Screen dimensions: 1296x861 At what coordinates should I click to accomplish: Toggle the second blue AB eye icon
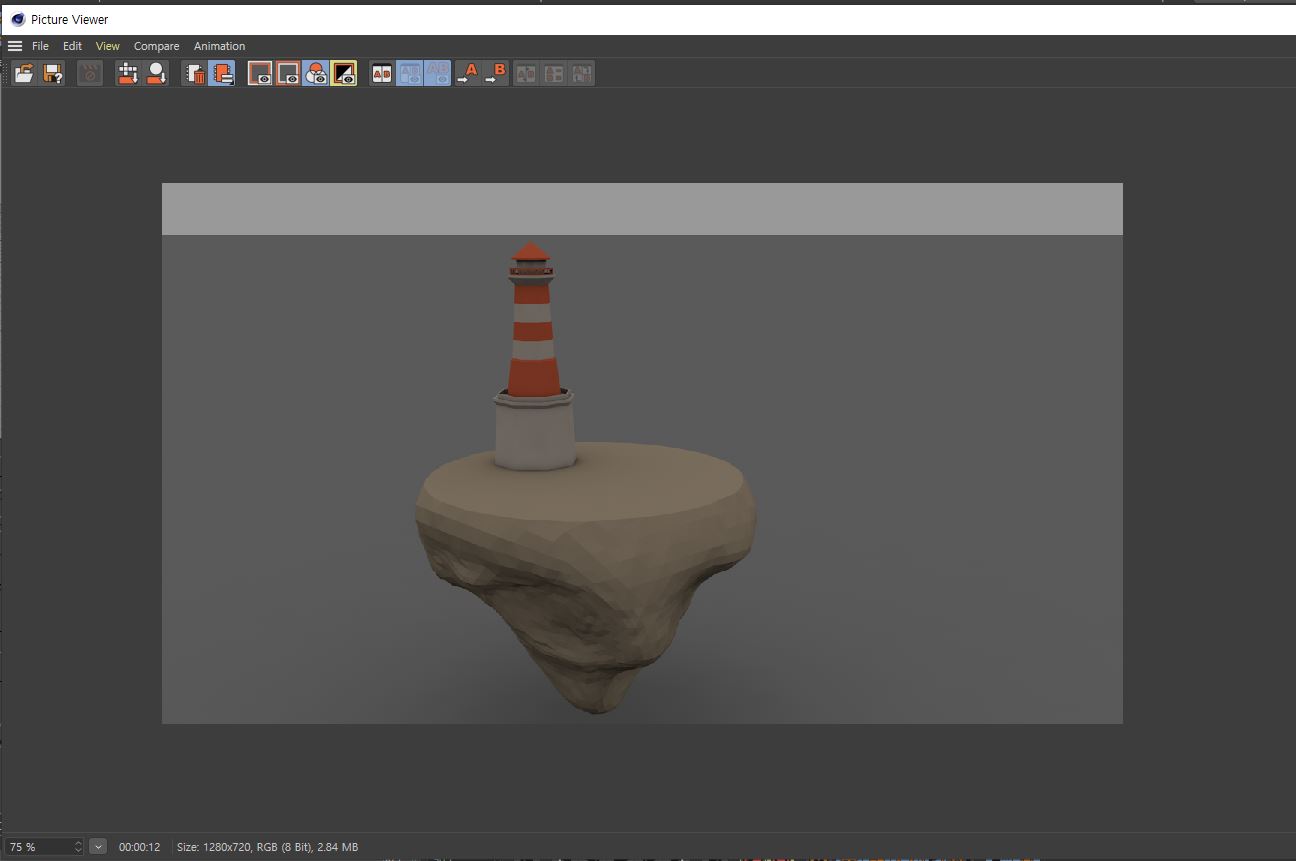click(x=437, y=73)
